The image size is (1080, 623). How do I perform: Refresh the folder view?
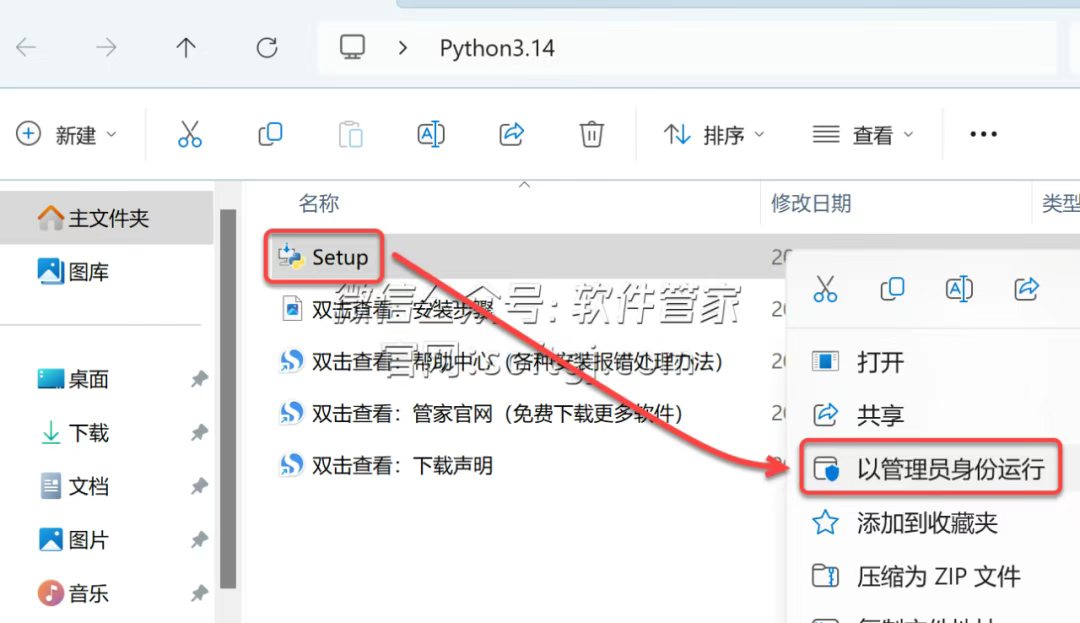coord(267,47)
